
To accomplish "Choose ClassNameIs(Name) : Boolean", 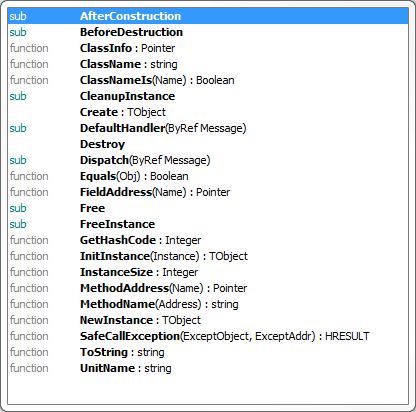I will pyautogui.click(x=208, y=80).
